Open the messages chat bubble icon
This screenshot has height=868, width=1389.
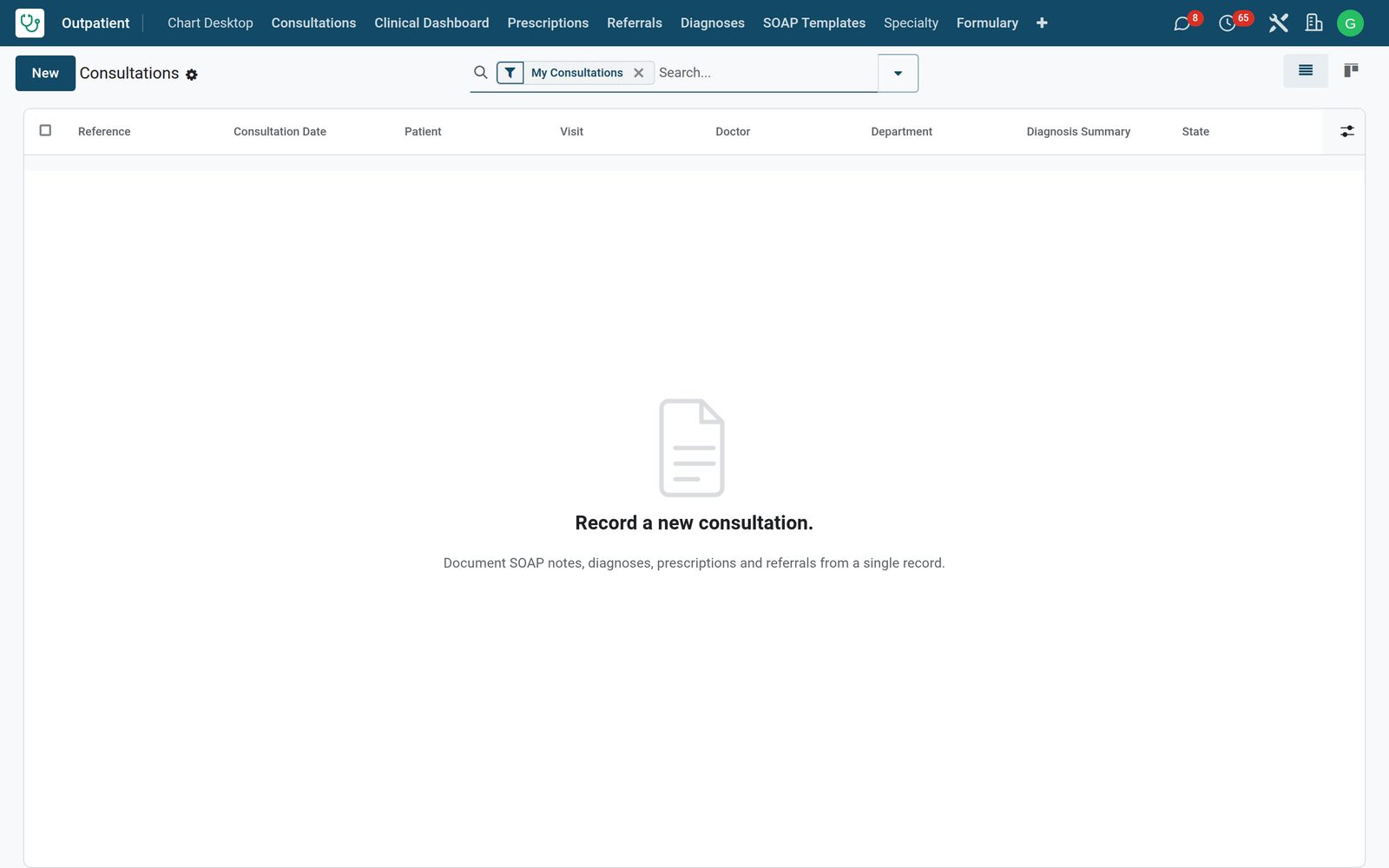(x=1182, y=23)
